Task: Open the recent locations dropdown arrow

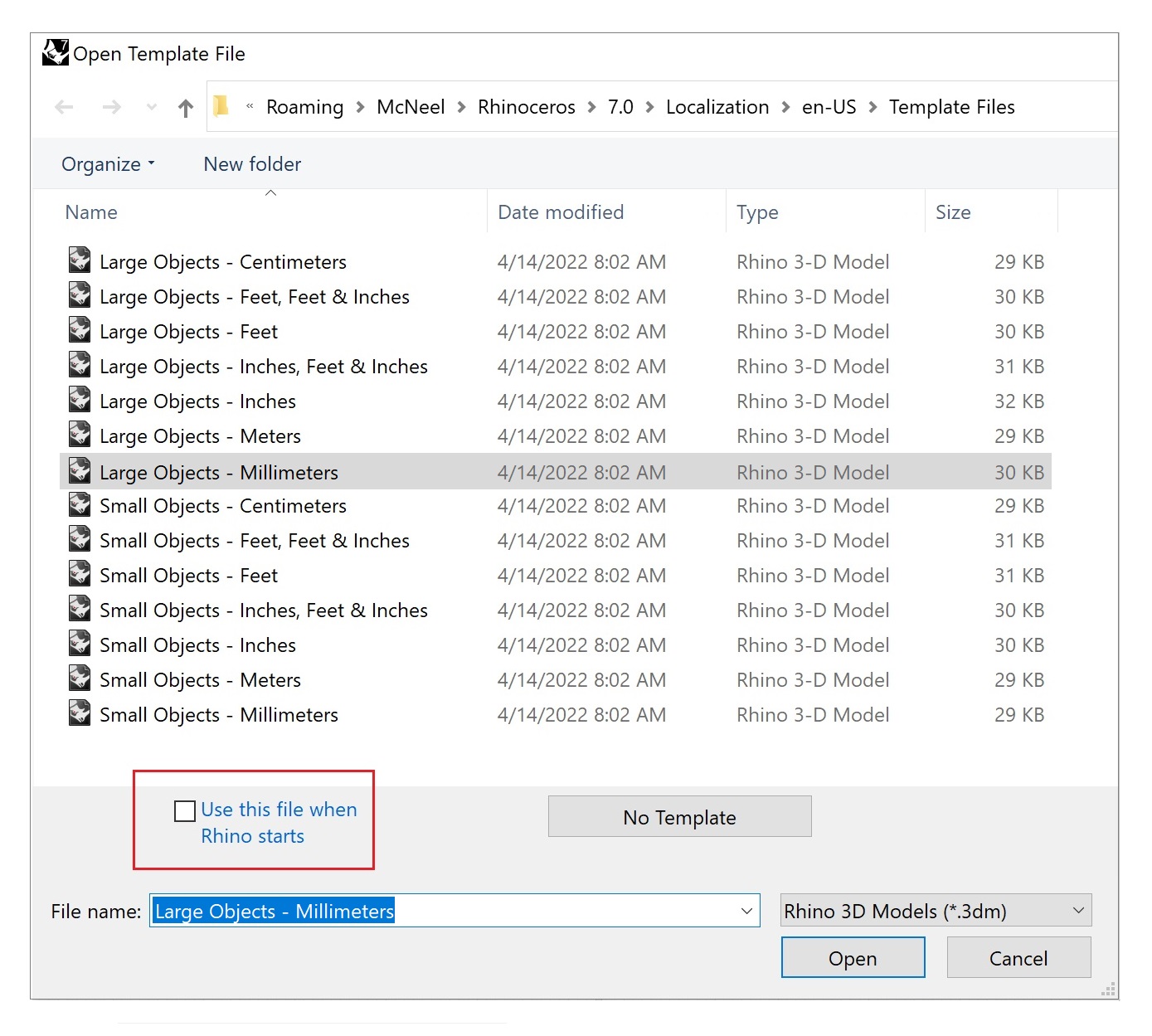Action: (x=151, y=107)
